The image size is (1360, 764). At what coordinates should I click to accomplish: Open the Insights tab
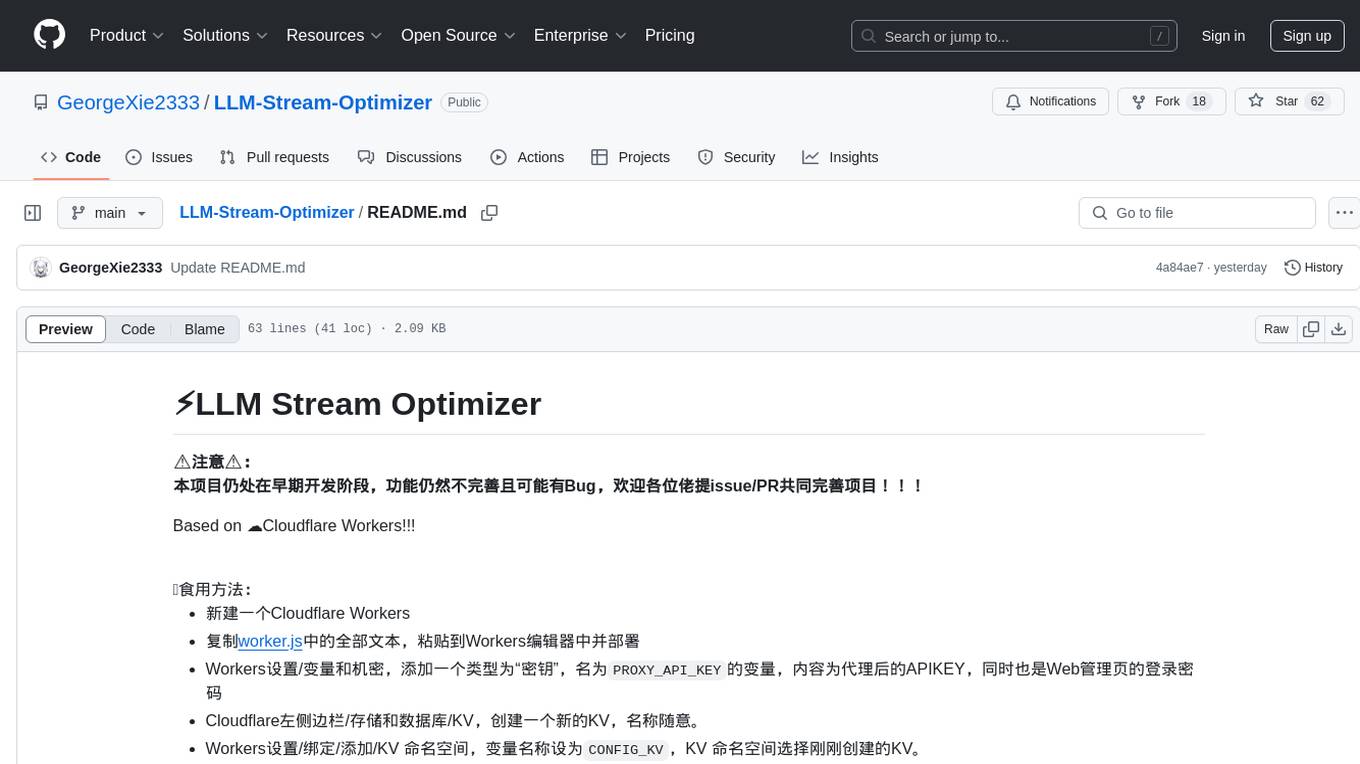click(x=840, y=157)
